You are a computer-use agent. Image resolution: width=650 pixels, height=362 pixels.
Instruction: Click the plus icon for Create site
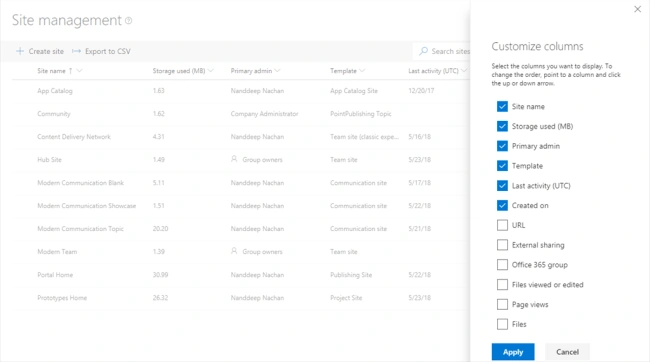[19, 51]
